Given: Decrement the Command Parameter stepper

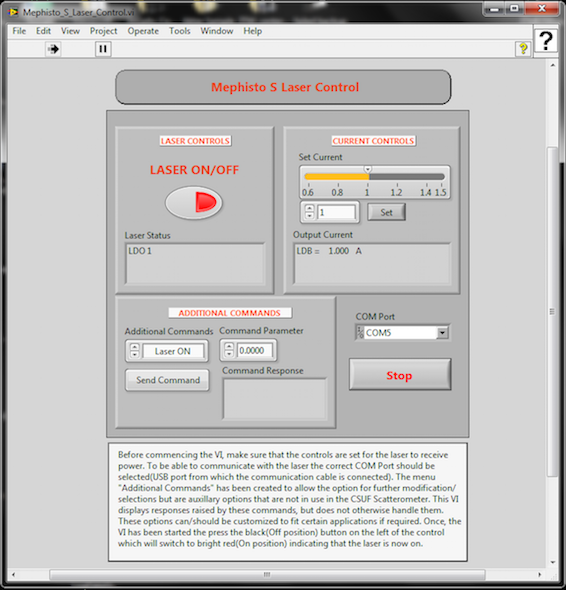Looking at the screenshot, I should [x=229, y=354].
